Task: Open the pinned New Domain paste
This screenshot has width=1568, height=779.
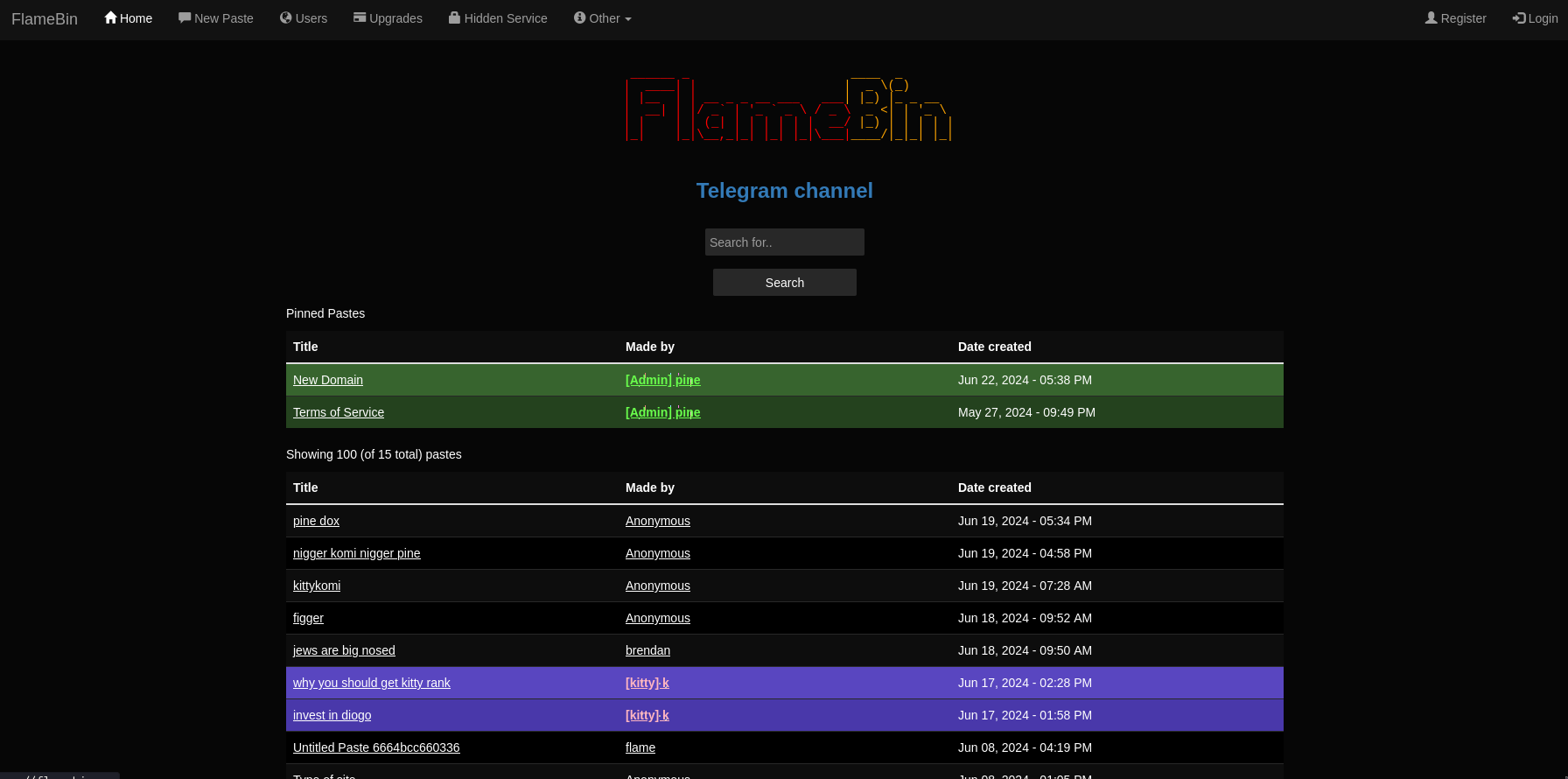Action: (328, 380)
